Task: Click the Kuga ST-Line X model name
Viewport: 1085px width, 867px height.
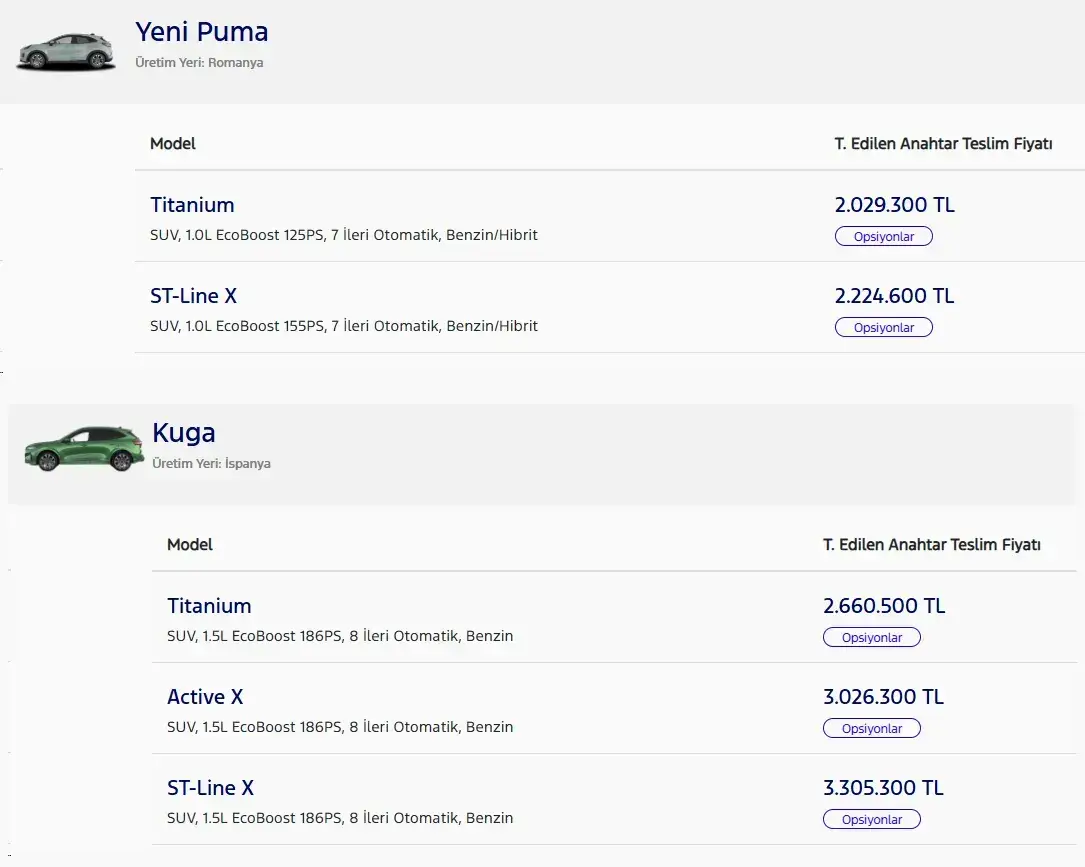Action: (x=210, y=788)
